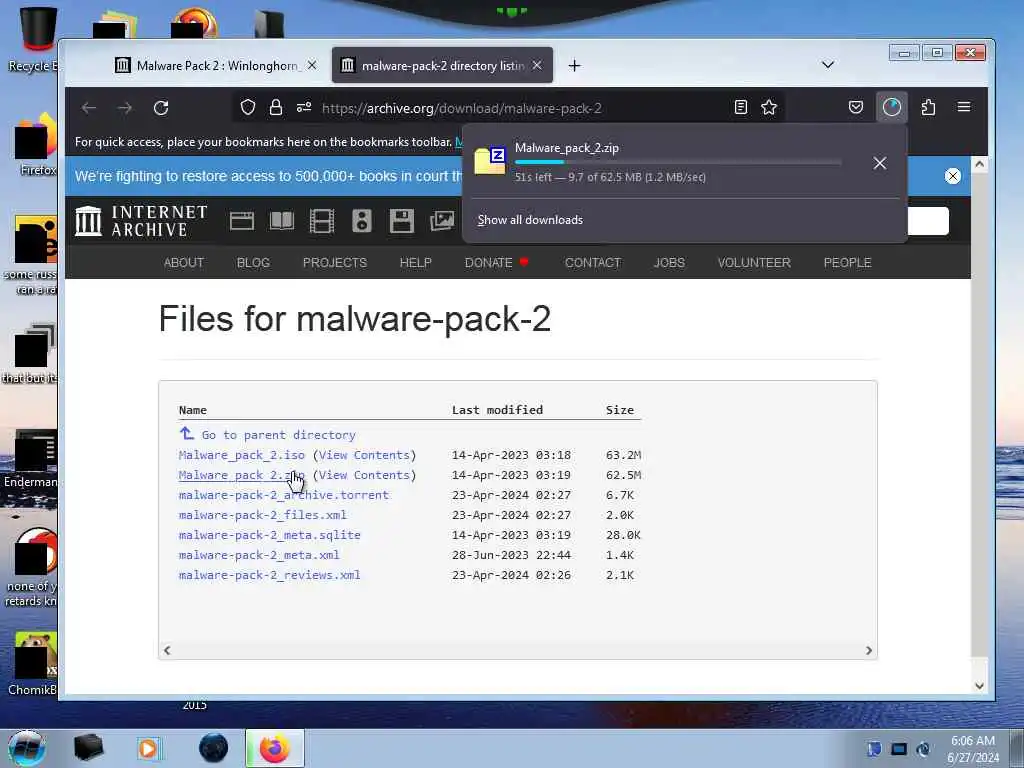Open the HELP menu item

(415, 263)
